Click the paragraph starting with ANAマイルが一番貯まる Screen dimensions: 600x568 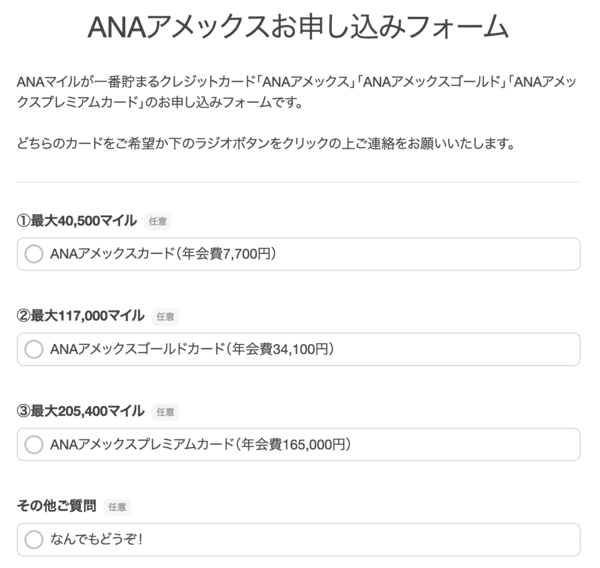coord(298,89)
